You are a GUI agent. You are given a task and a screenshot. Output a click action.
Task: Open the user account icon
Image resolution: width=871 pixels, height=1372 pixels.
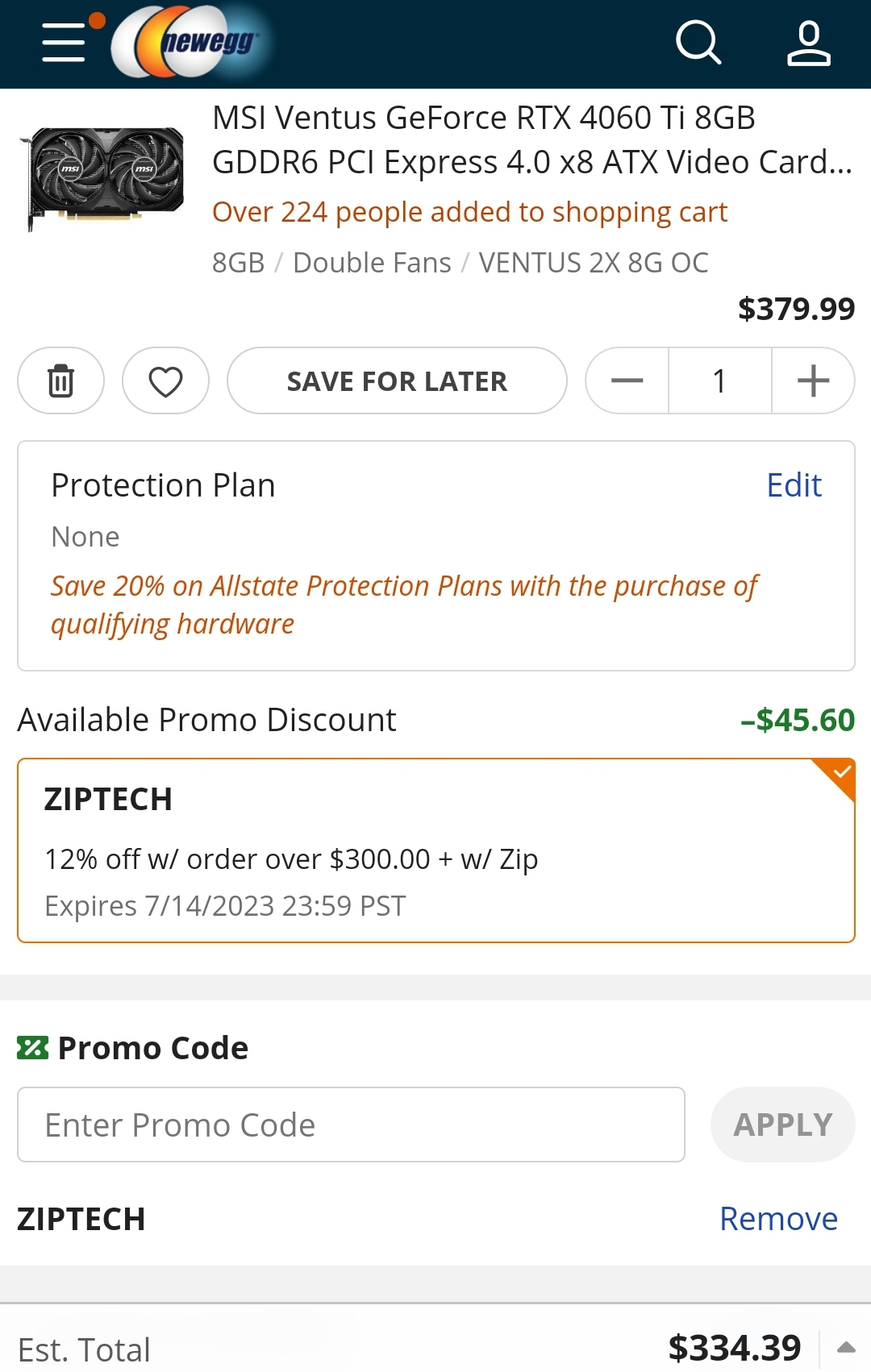808,44
